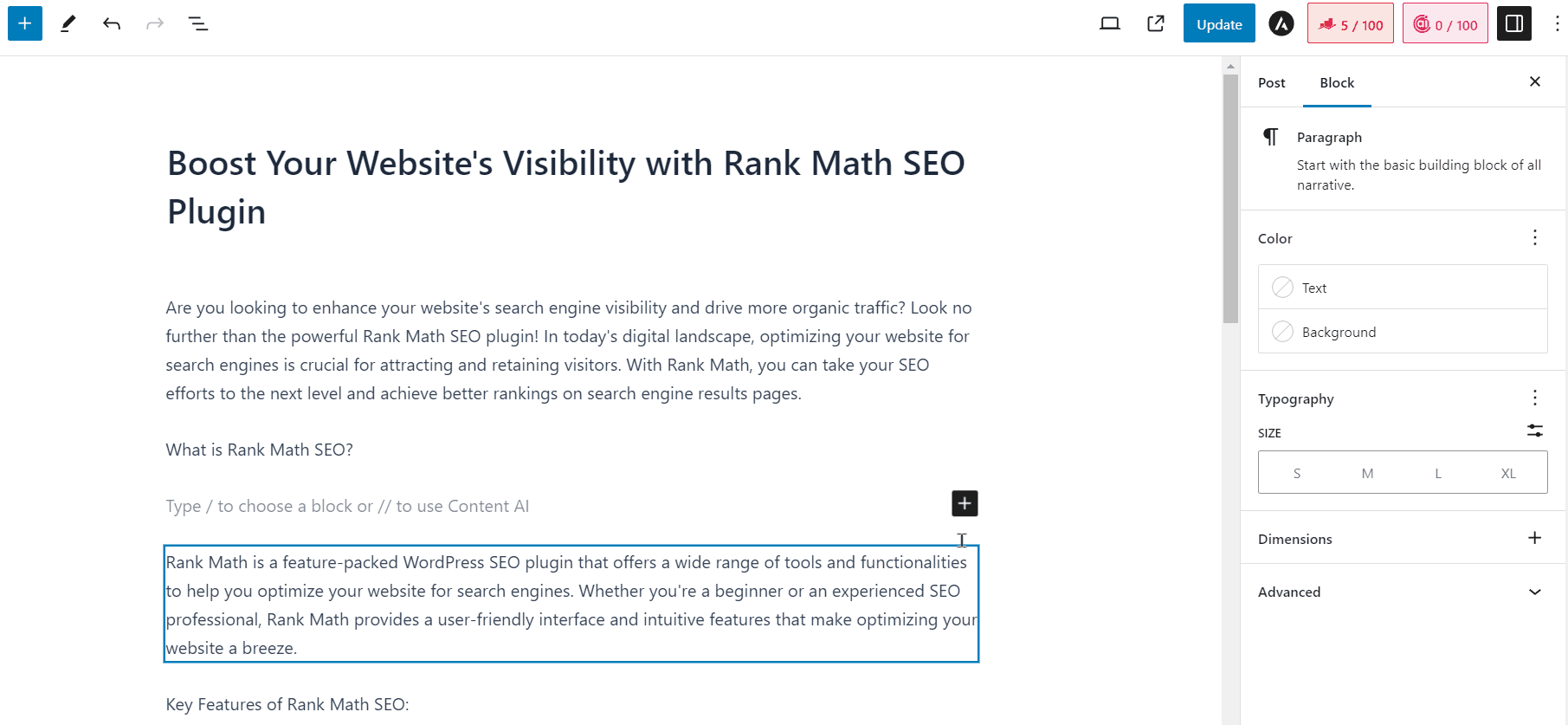Viewport: 1568px width, 725px height.
Task: Open the device preview icon
Action: click(1109, 24)
